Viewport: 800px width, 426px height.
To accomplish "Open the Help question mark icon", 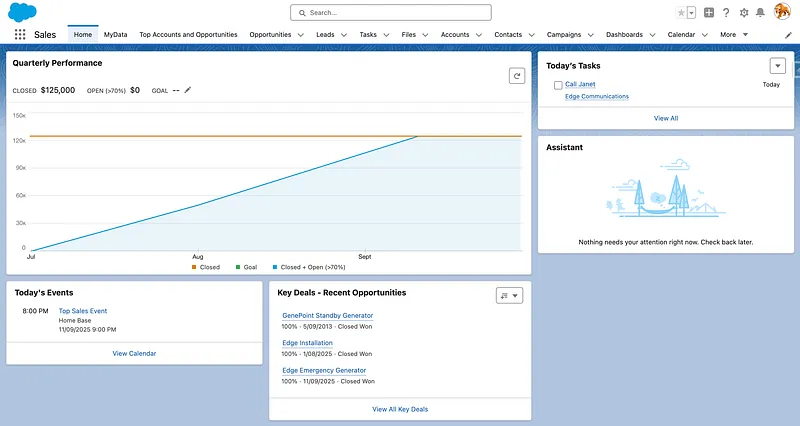I will pos(726,13).
